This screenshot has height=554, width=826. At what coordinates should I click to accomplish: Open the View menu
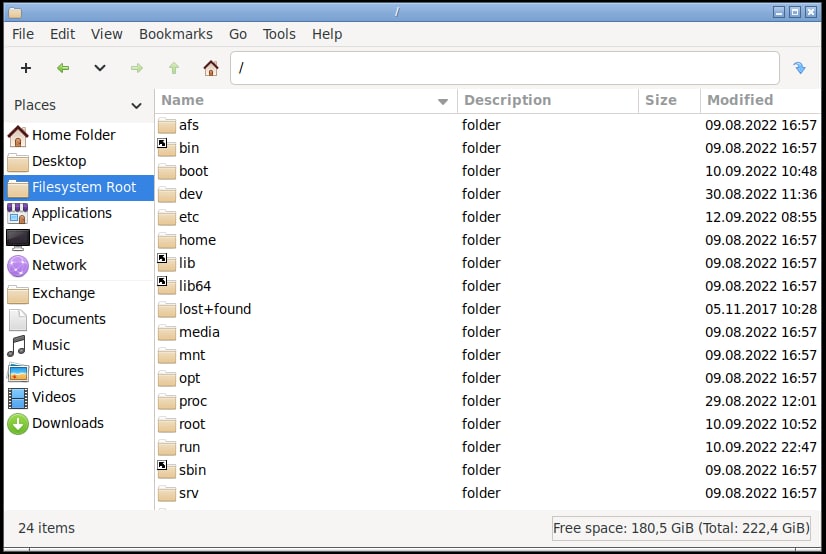(x=106, y=34)
